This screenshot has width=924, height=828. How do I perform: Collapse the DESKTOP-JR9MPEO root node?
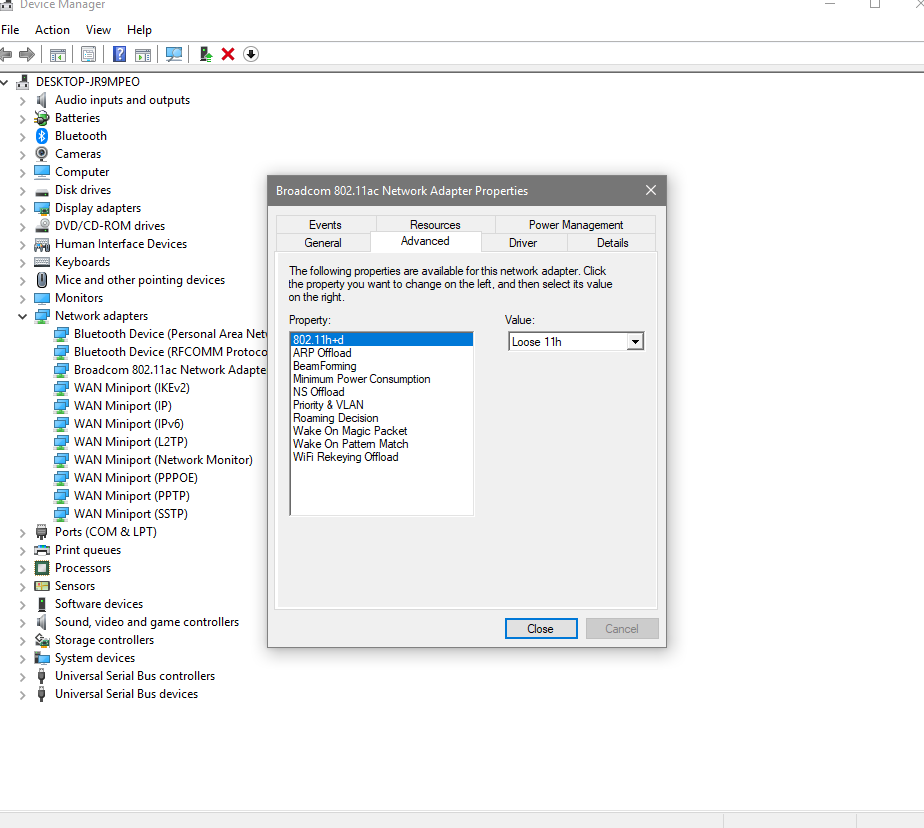(x=5, y=83)
